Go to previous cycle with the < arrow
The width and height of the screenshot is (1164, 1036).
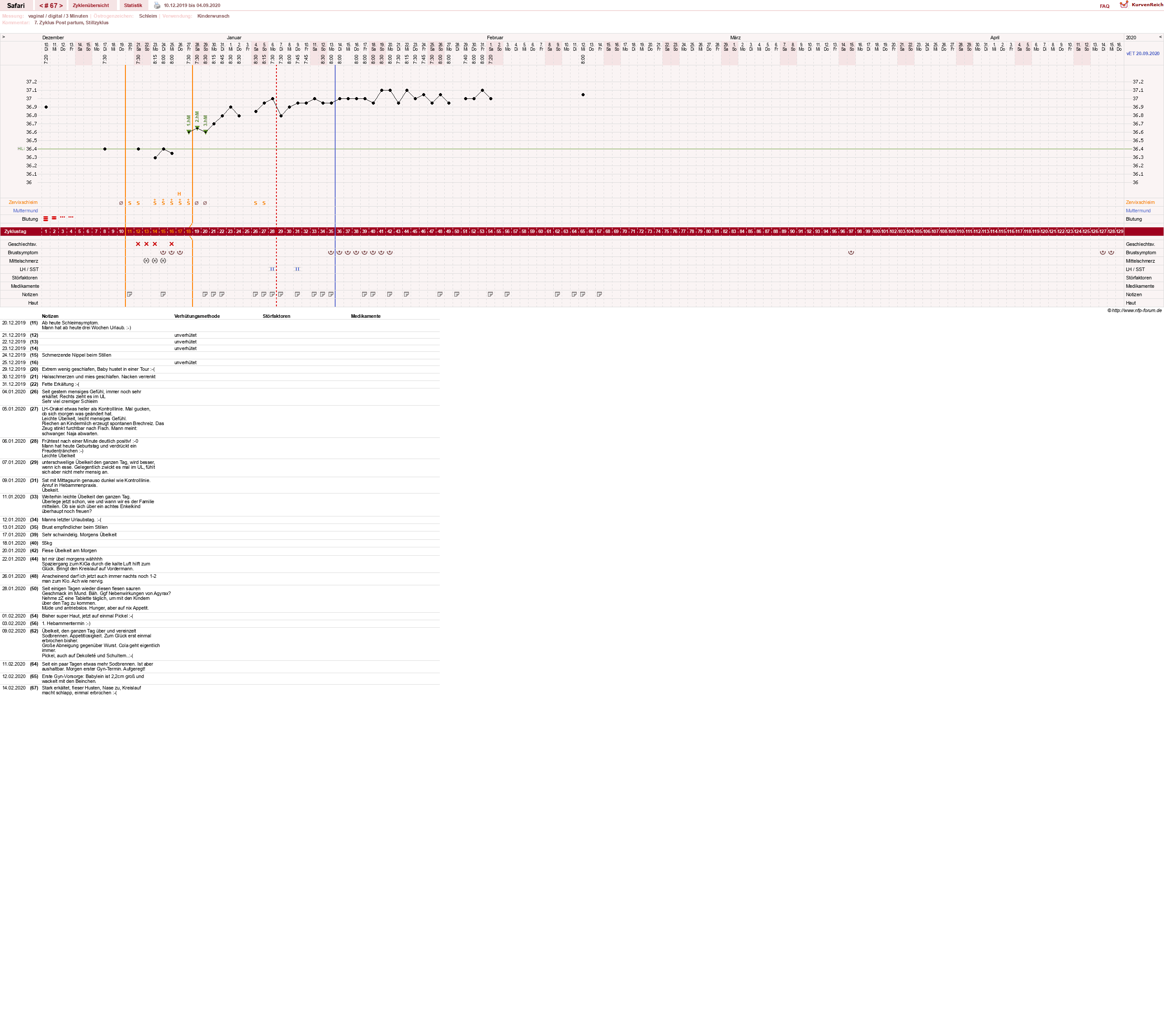(41, 6)
